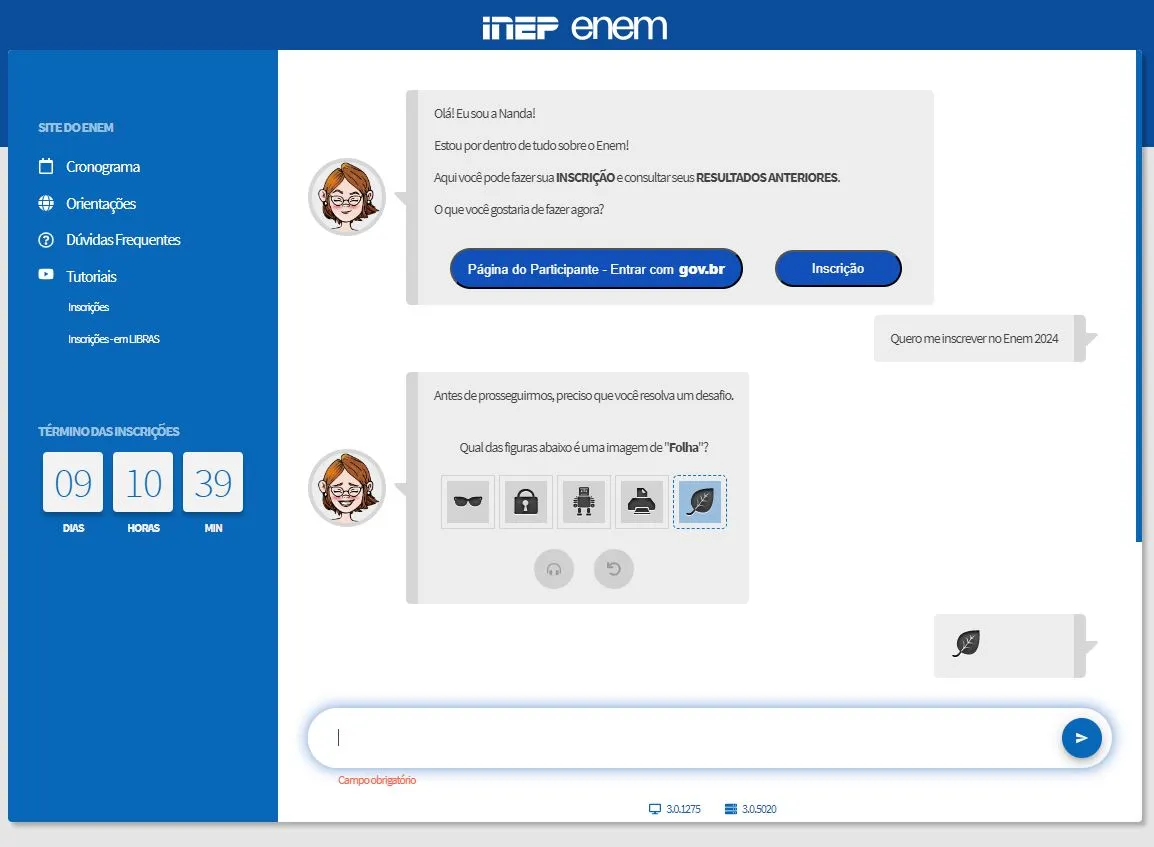Viewport: 1154px width, 847px height.
Task: Select the sunglasses captcha image
Action: pyautogui.click(x=468, y=502)
